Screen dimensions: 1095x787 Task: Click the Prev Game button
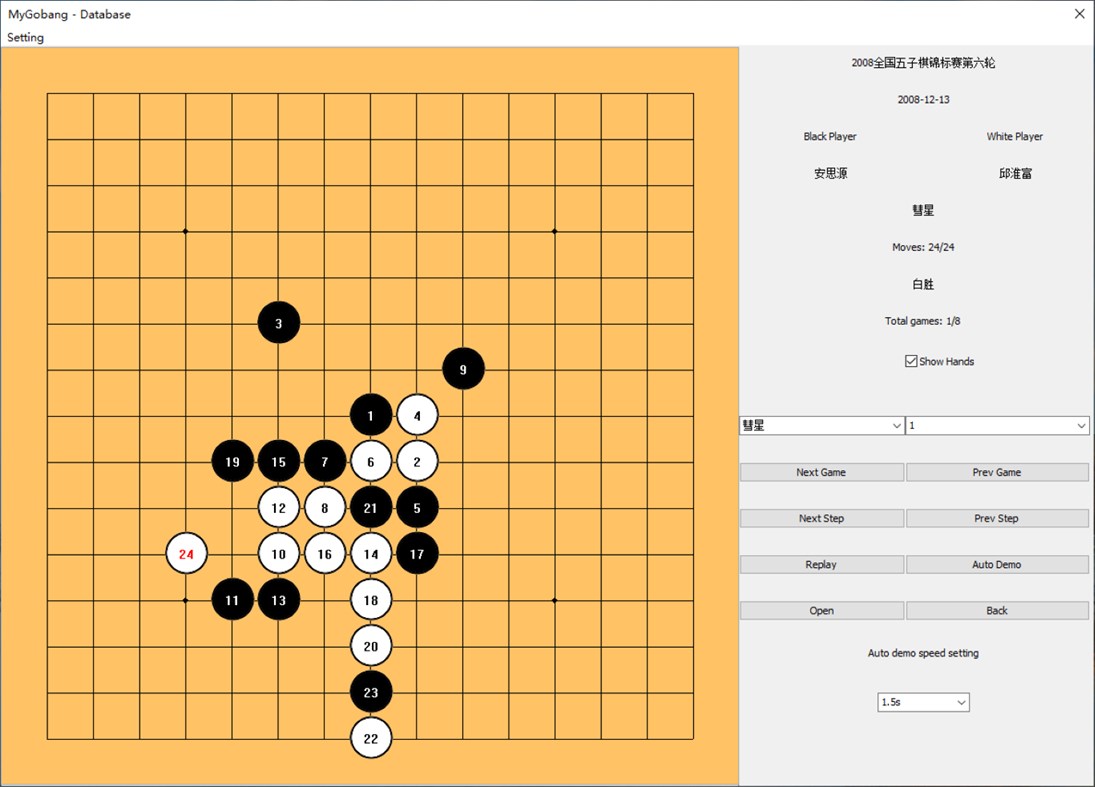[997, 471]
